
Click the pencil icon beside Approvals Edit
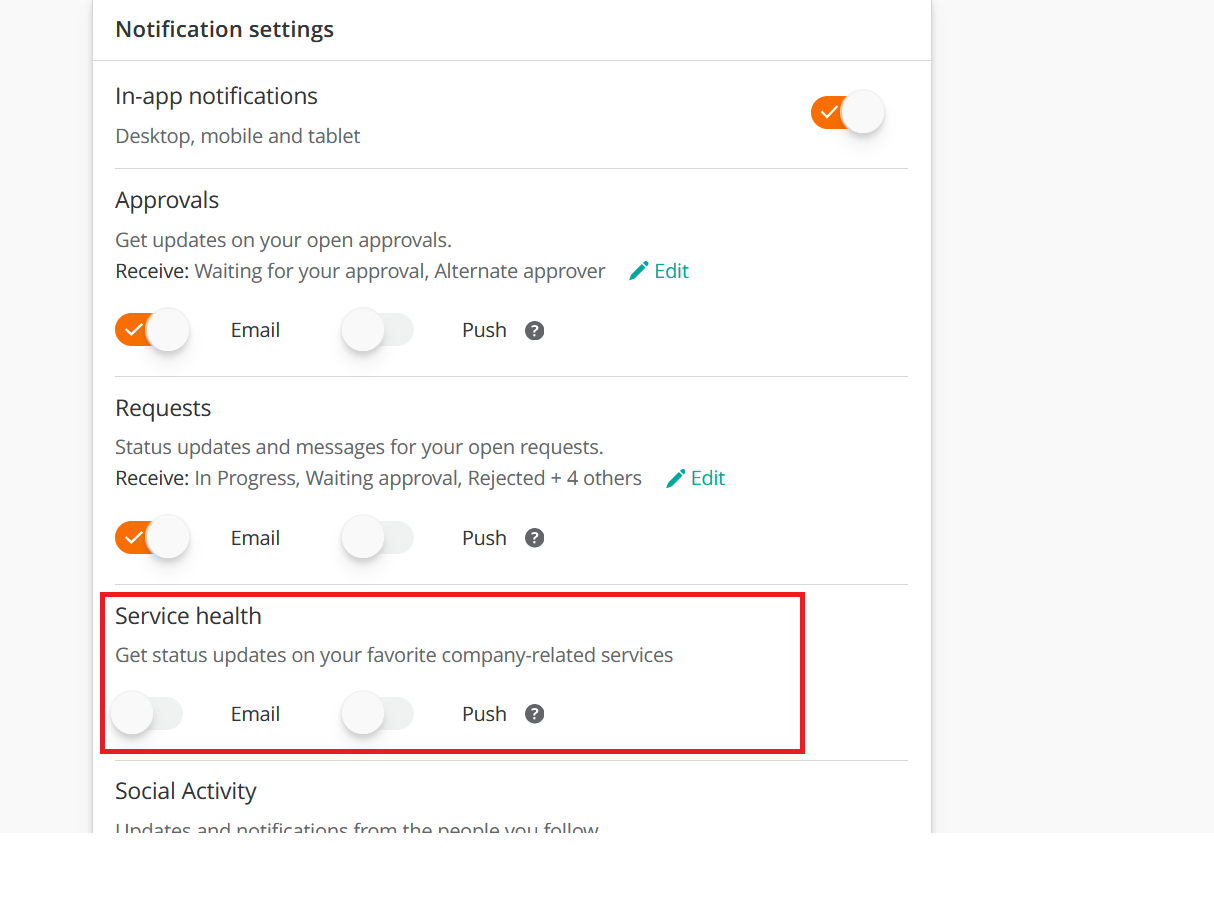coord(638,271)
